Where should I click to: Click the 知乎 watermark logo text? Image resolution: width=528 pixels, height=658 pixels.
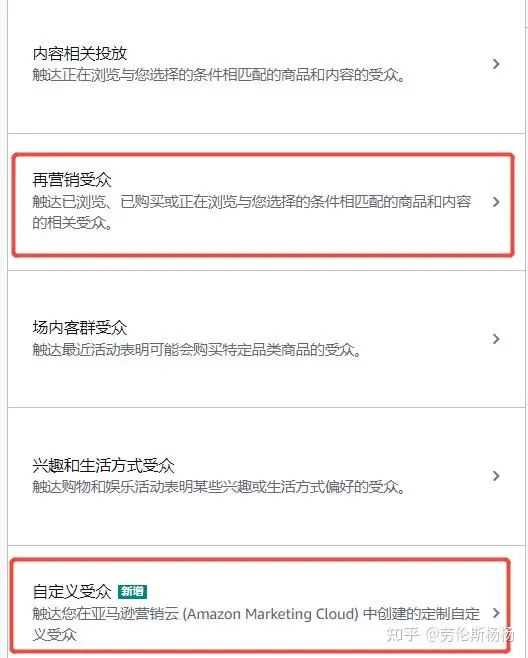403,634
